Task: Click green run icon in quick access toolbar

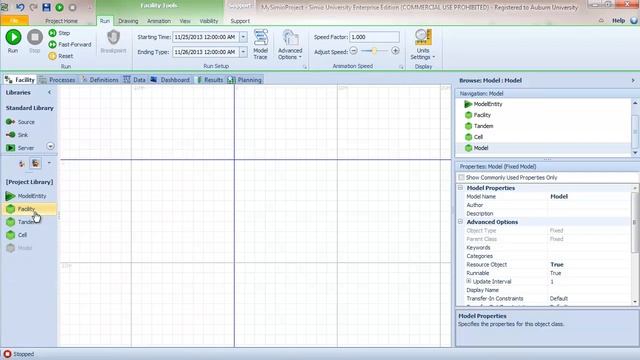Action: point(60,7)
